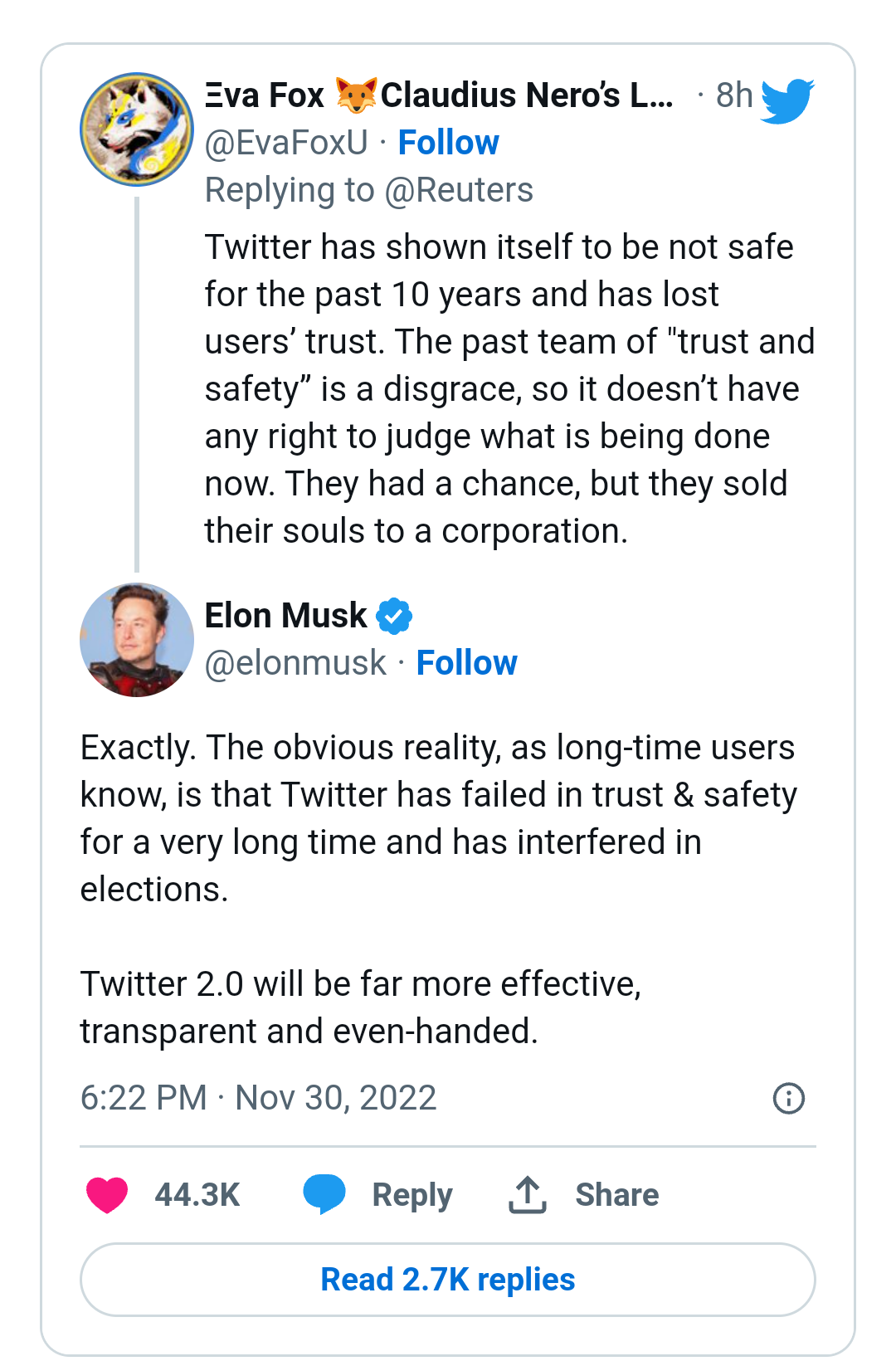Open the 6:22 PM Nov 30, 2022 timestamp

pyautogui.click(x=258, y=1098)
